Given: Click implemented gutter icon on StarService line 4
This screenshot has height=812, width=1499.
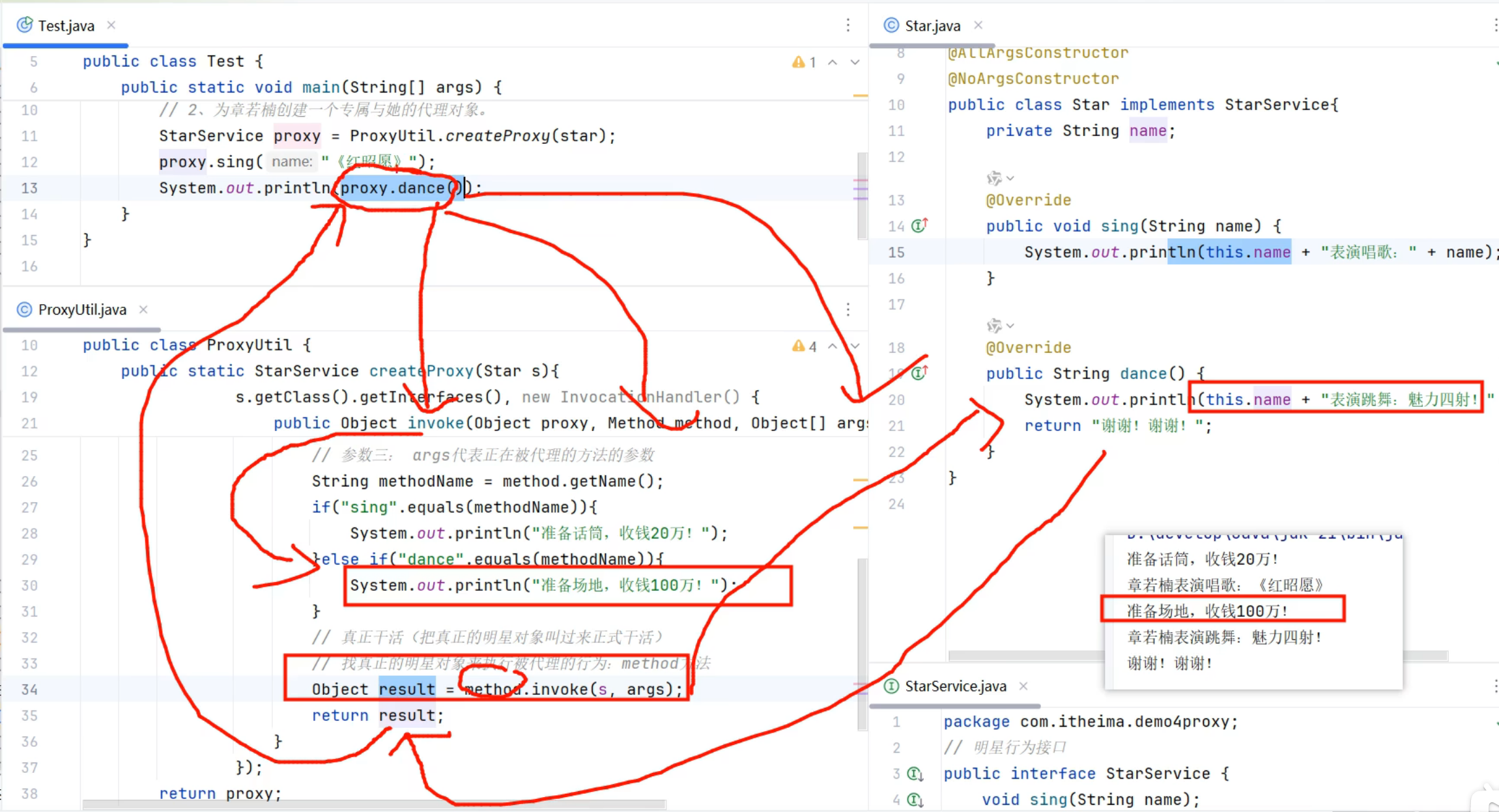Looking at the screenshot, I should pos(915,800).
